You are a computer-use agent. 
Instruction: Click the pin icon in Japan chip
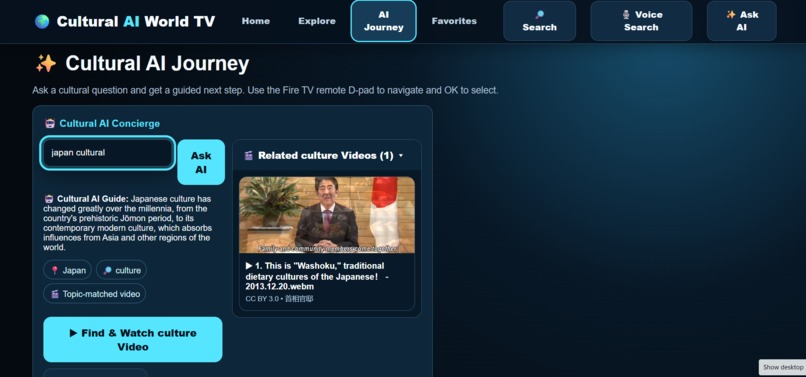point(55,270)
